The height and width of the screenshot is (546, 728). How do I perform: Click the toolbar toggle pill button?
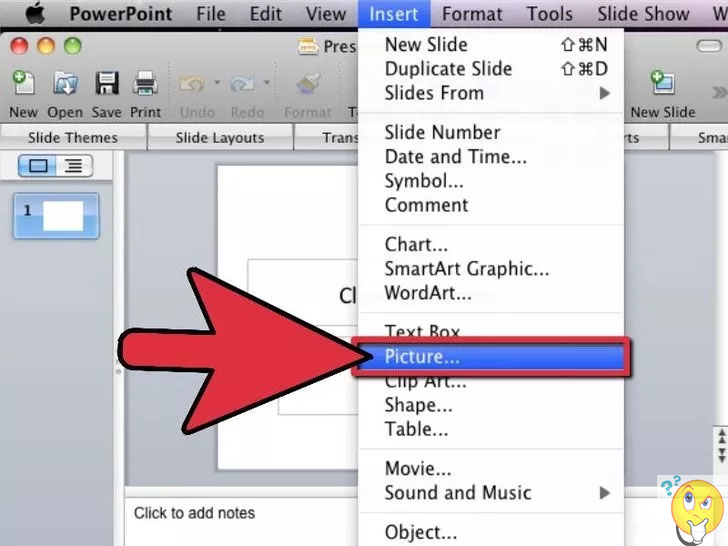click(709, 46)
